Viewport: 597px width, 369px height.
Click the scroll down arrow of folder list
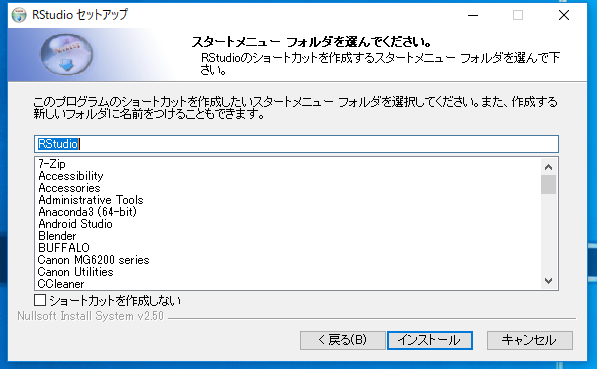[x=548, y=281]
